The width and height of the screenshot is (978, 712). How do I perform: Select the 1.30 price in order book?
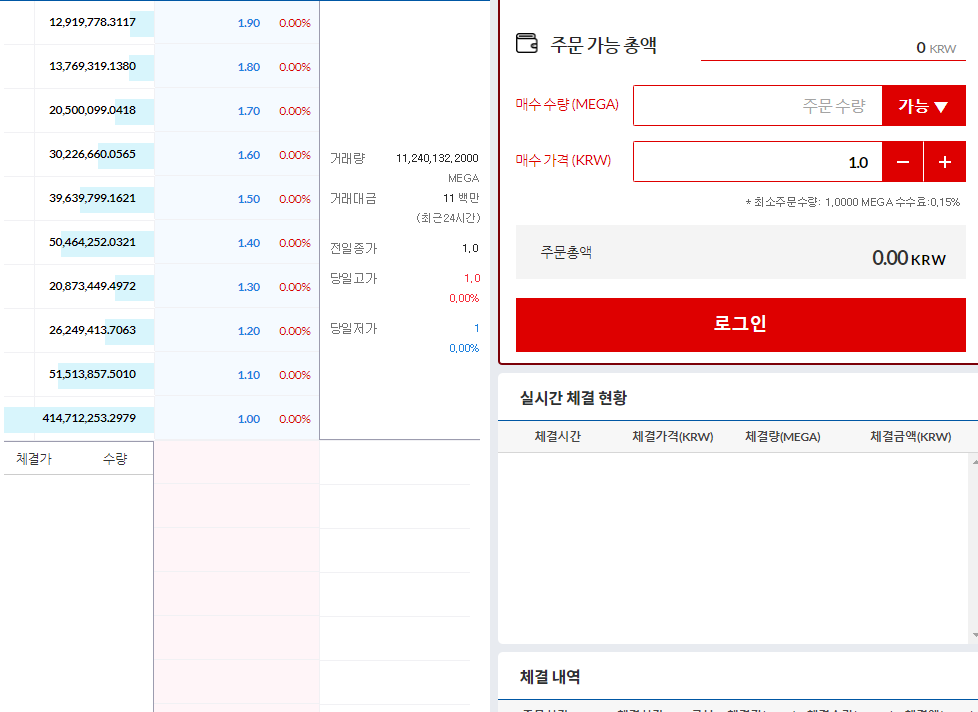coord(248,287)
